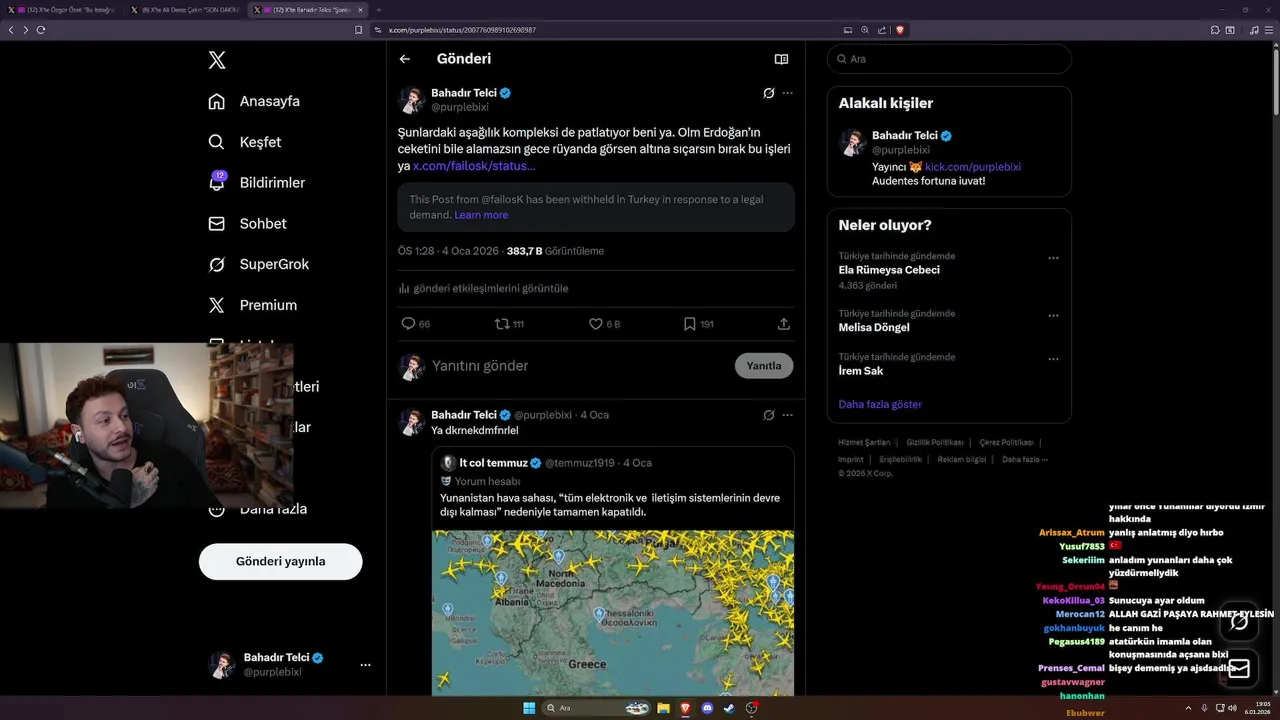Open Windows Start menu
The height and width of the screenshot is (720, 1280).
[528, 708]
